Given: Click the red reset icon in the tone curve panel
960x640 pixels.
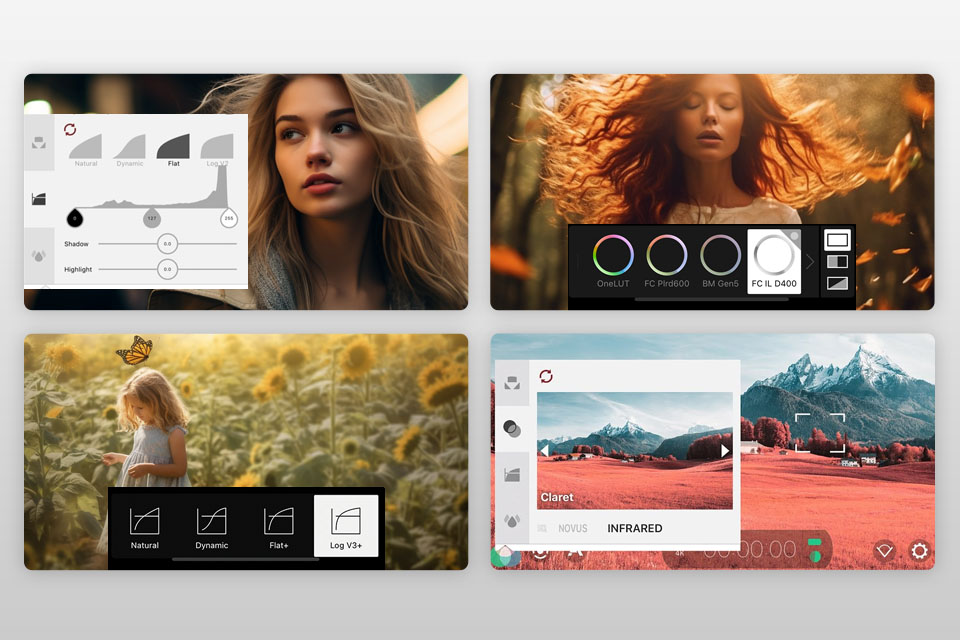Looking at the screenshot, I should click(x=70, y=129).
